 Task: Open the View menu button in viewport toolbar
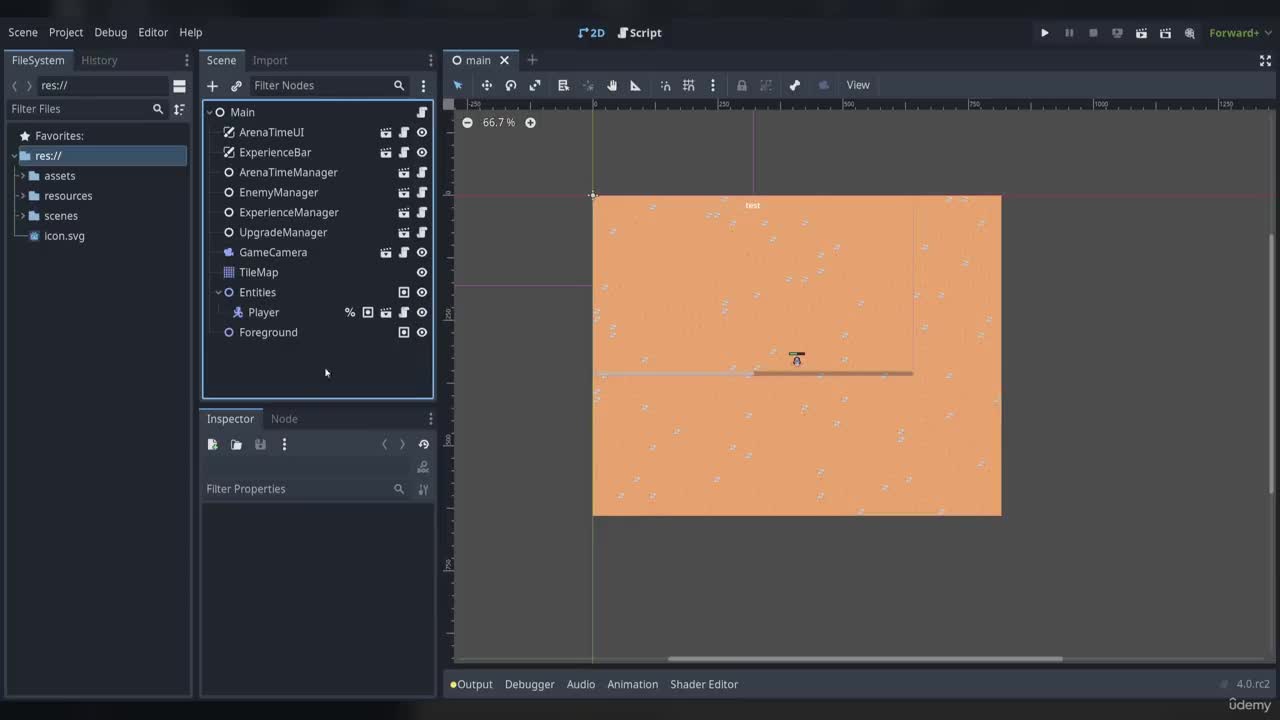pyautogui.click(x=858, y=85)
